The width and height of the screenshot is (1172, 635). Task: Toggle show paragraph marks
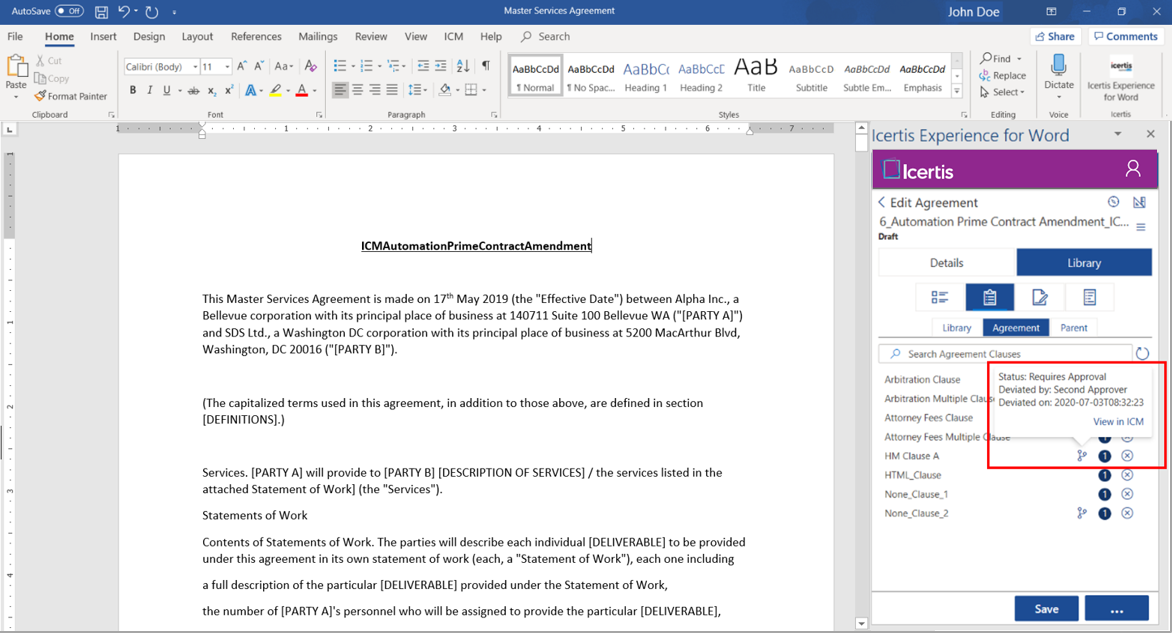(486, 66)
